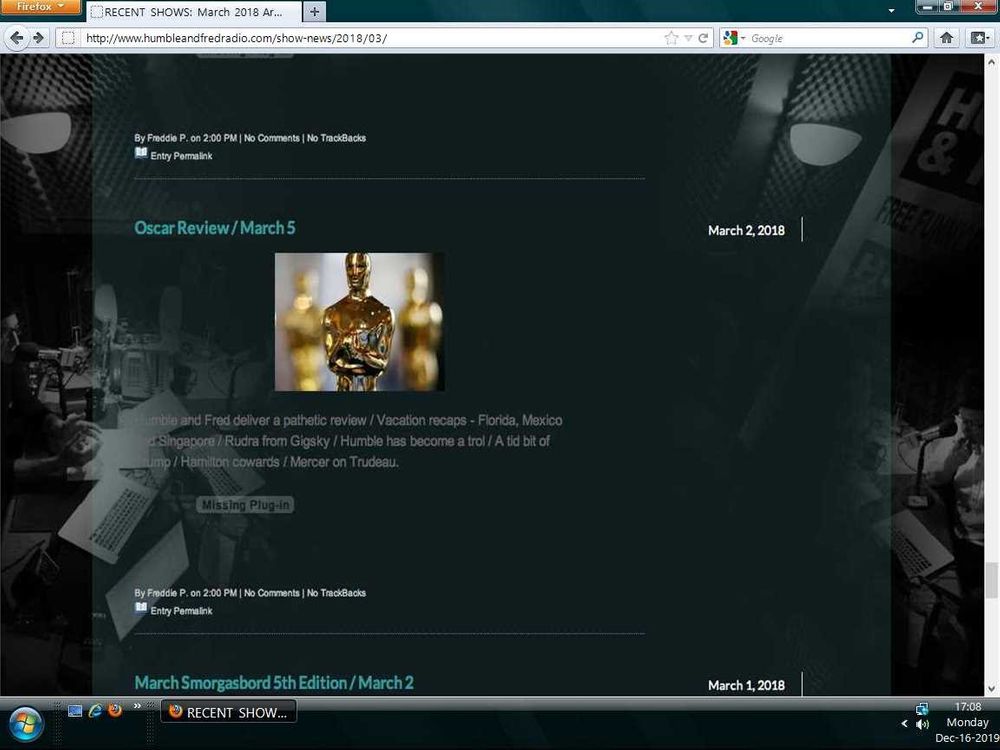
Task: Select the RECENT SHOWS March 2018 tab
Action: 190,12
